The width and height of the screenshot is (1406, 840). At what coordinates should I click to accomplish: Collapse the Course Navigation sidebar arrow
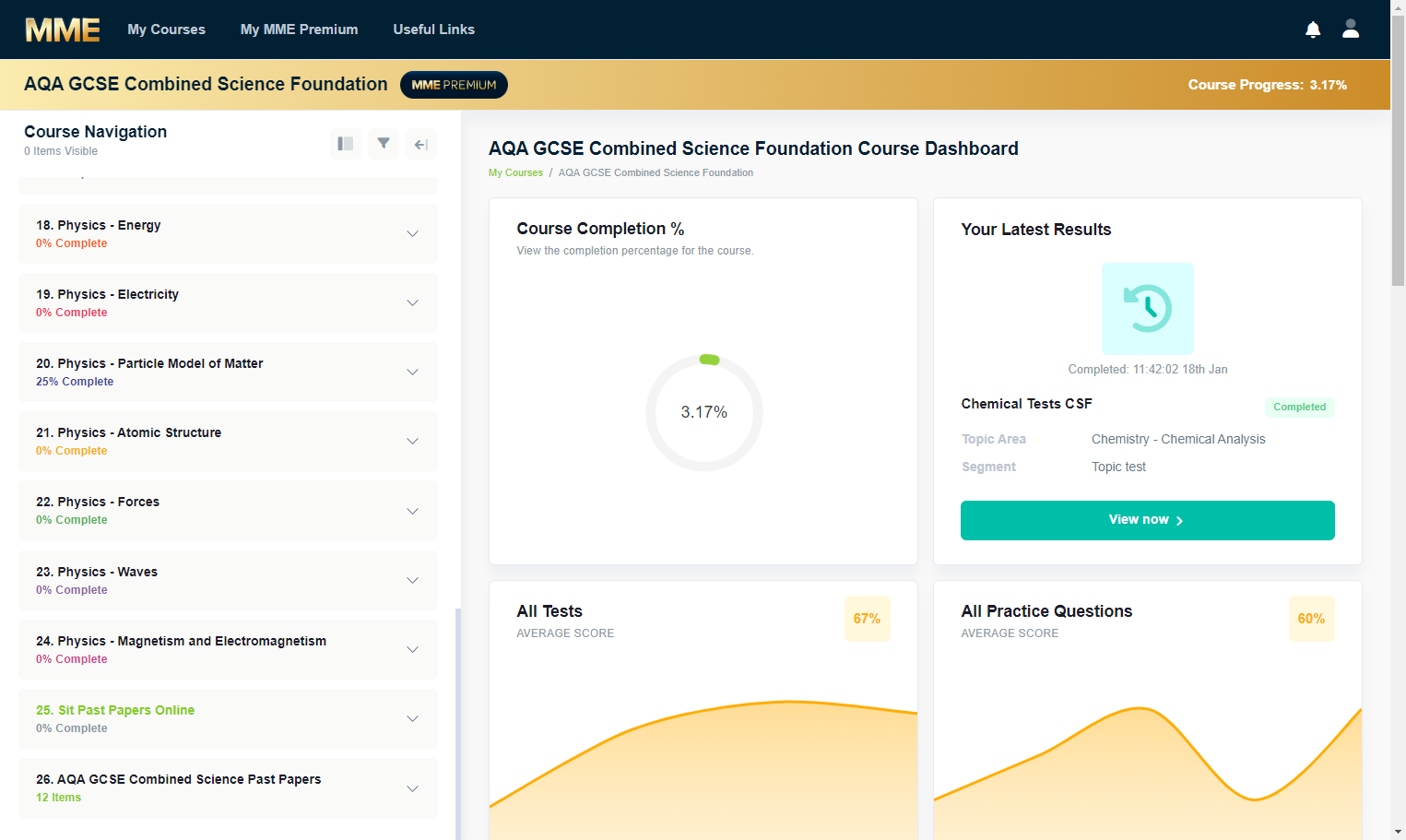click(421, 144)
